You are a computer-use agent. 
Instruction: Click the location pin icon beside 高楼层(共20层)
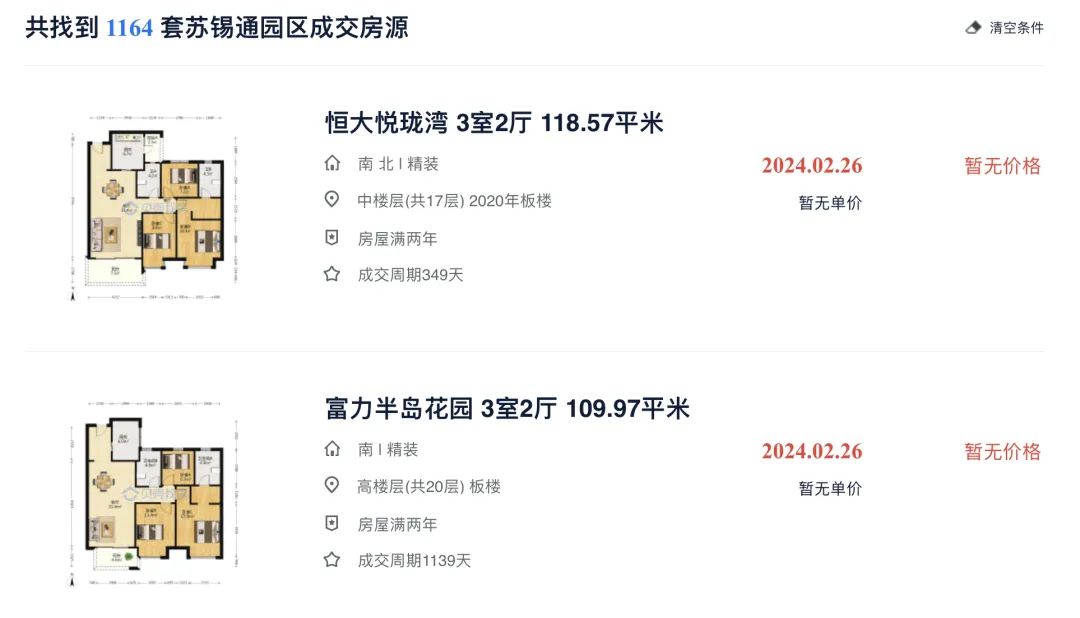[332, 486]
